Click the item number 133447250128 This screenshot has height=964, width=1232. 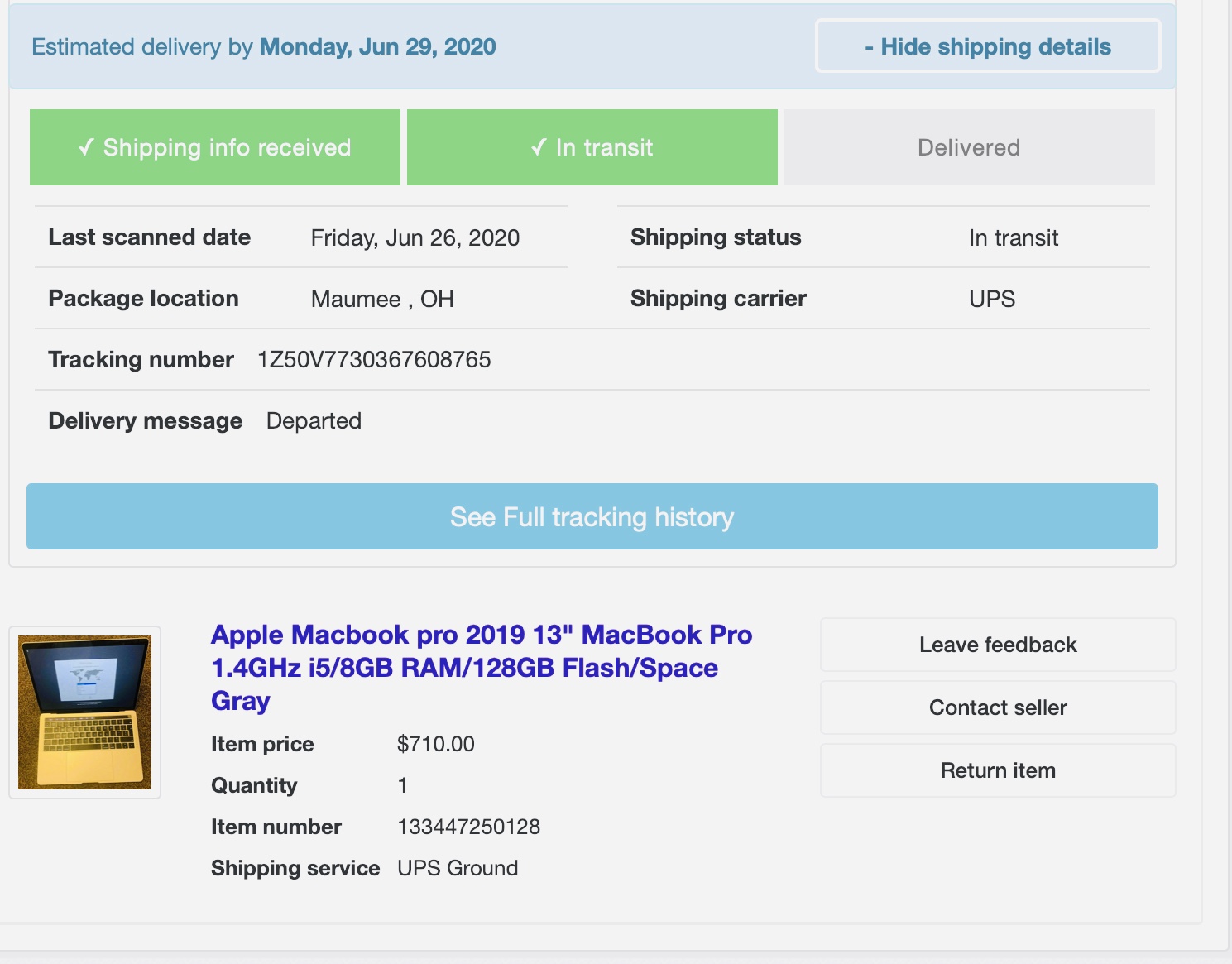468,827
